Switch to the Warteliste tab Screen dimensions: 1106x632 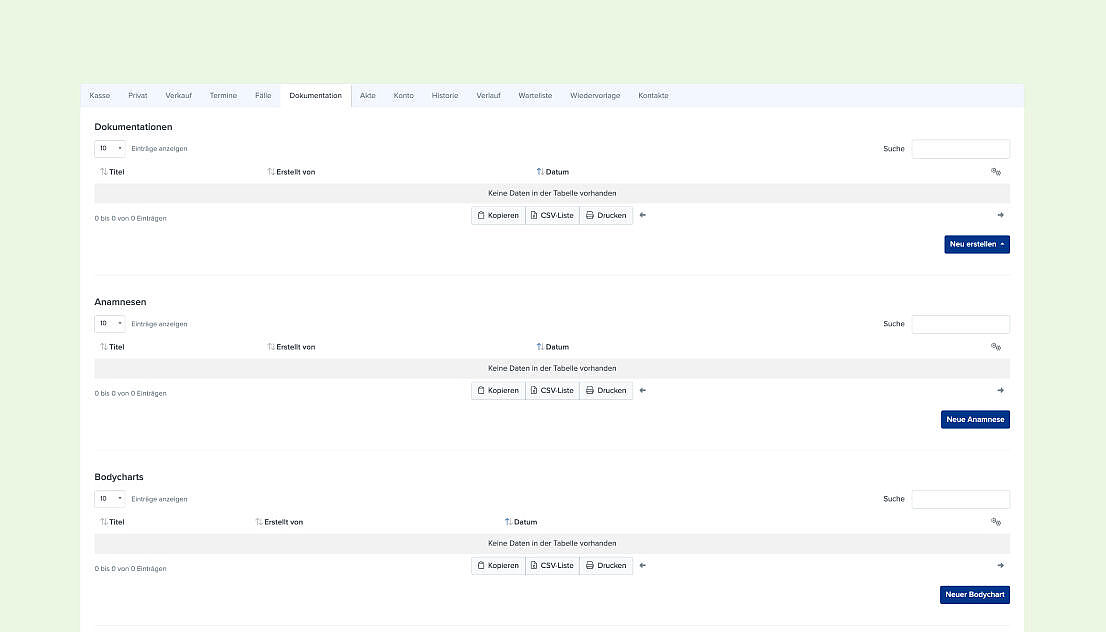535,95
